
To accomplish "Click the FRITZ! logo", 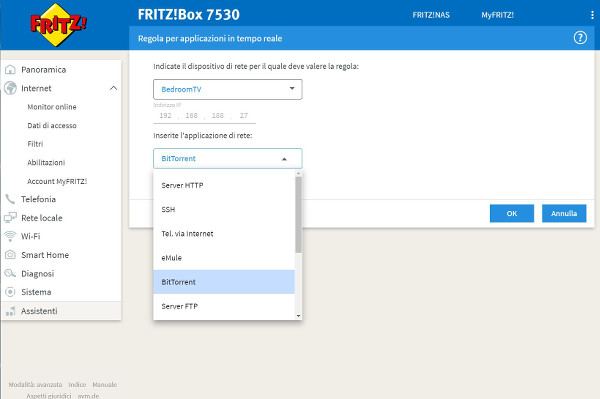I will click(x=58, y=25).
